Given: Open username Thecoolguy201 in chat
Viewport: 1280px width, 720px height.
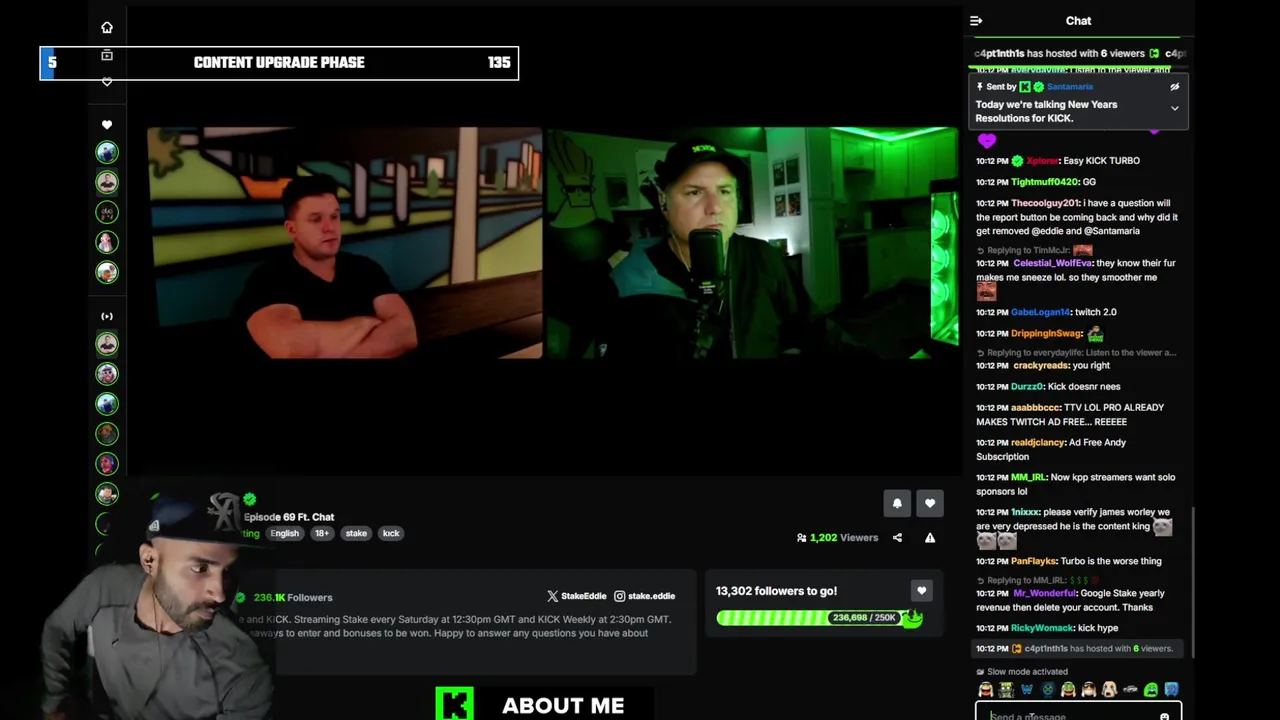Looking at the screenshot, I should tap(1045, 203).
